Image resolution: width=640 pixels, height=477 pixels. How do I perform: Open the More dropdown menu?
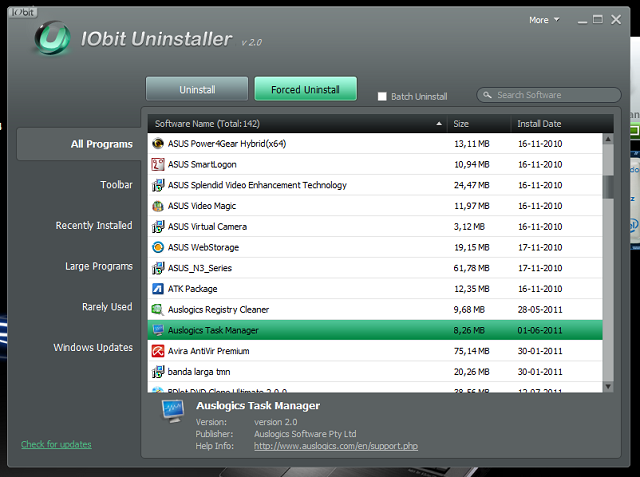coord(544,20)
